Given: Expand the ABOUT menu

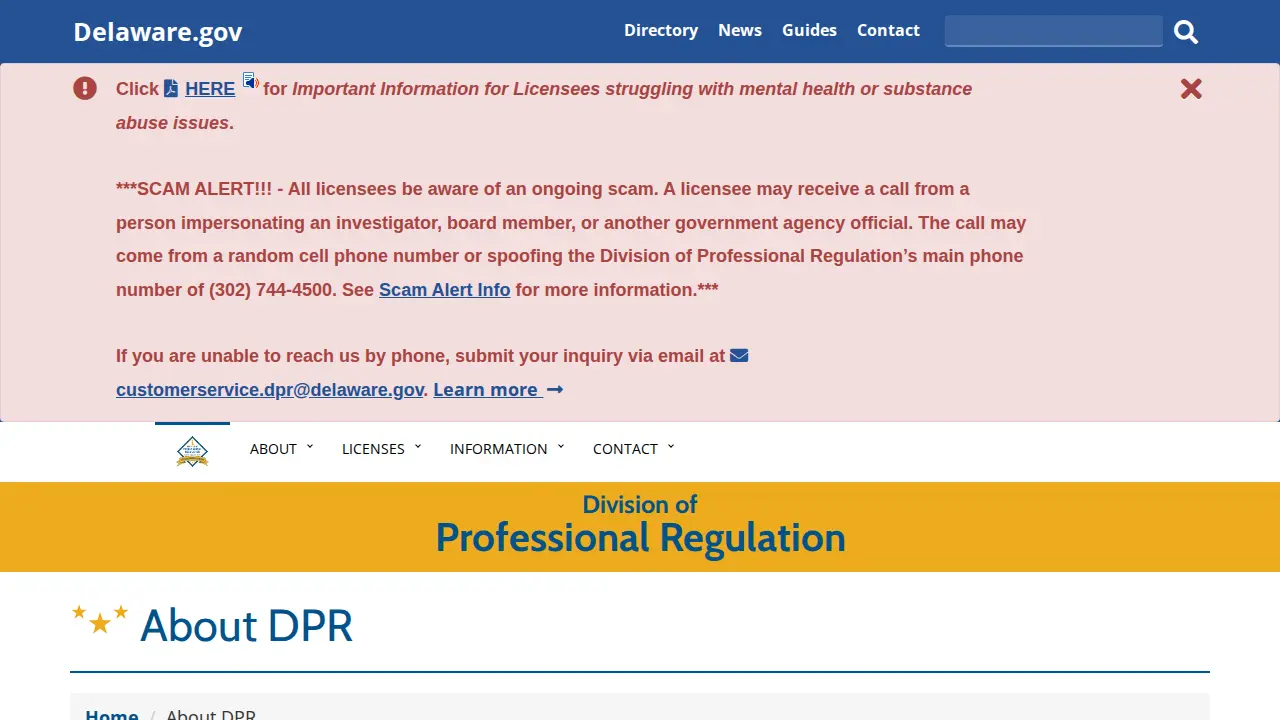Looking at the screenshot, I should (282, 449).
